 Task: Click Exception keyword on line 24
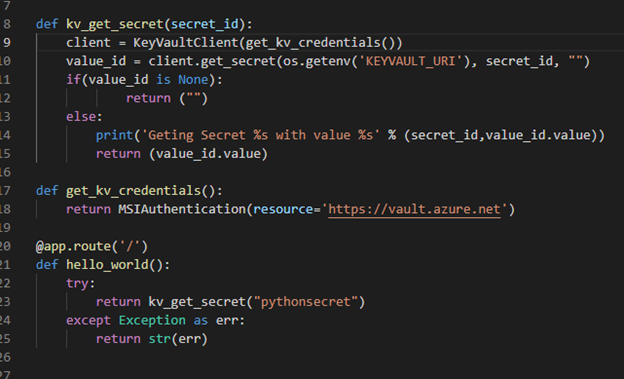(152, 320)
